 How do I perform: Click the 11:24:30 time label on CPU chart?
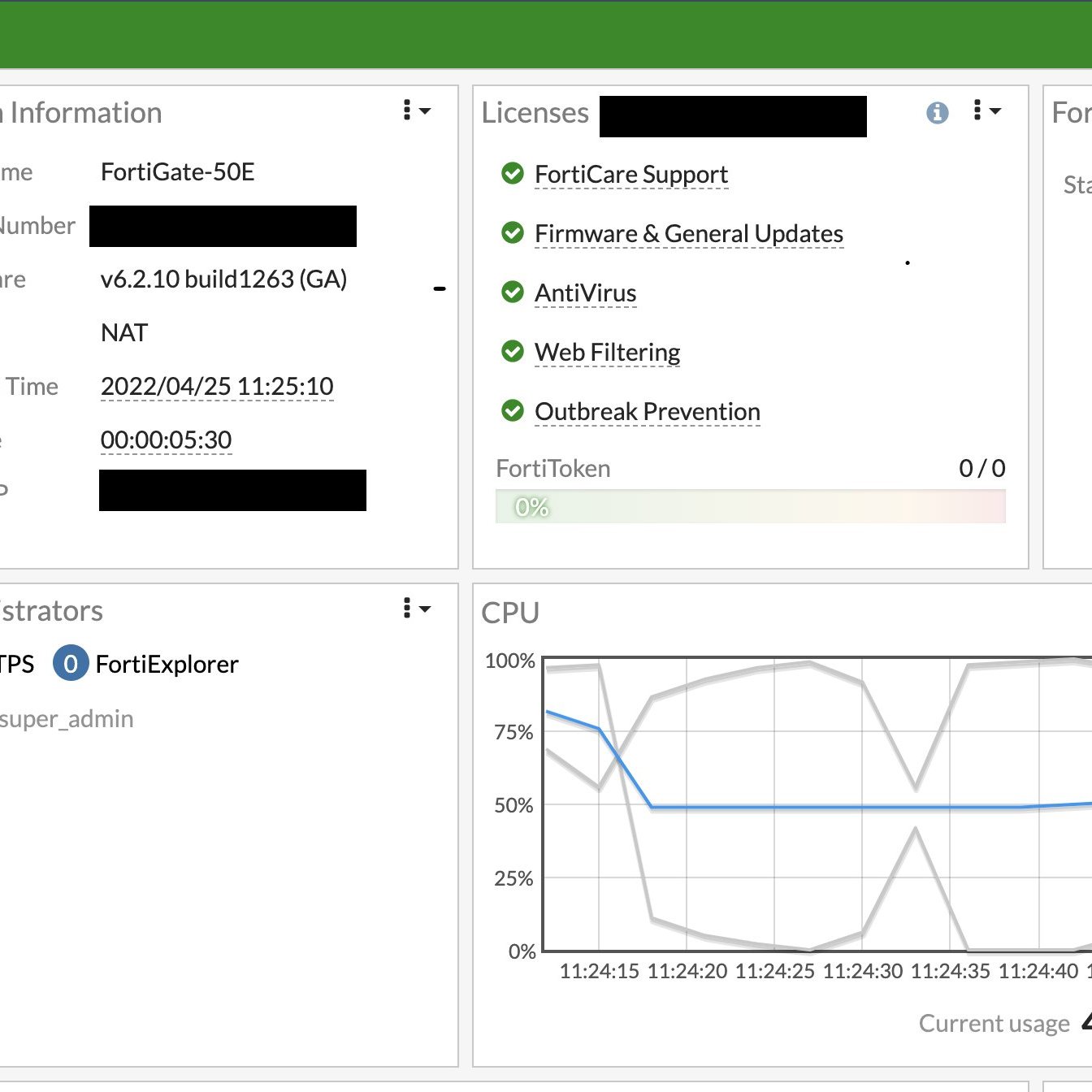tap(863, 971)
